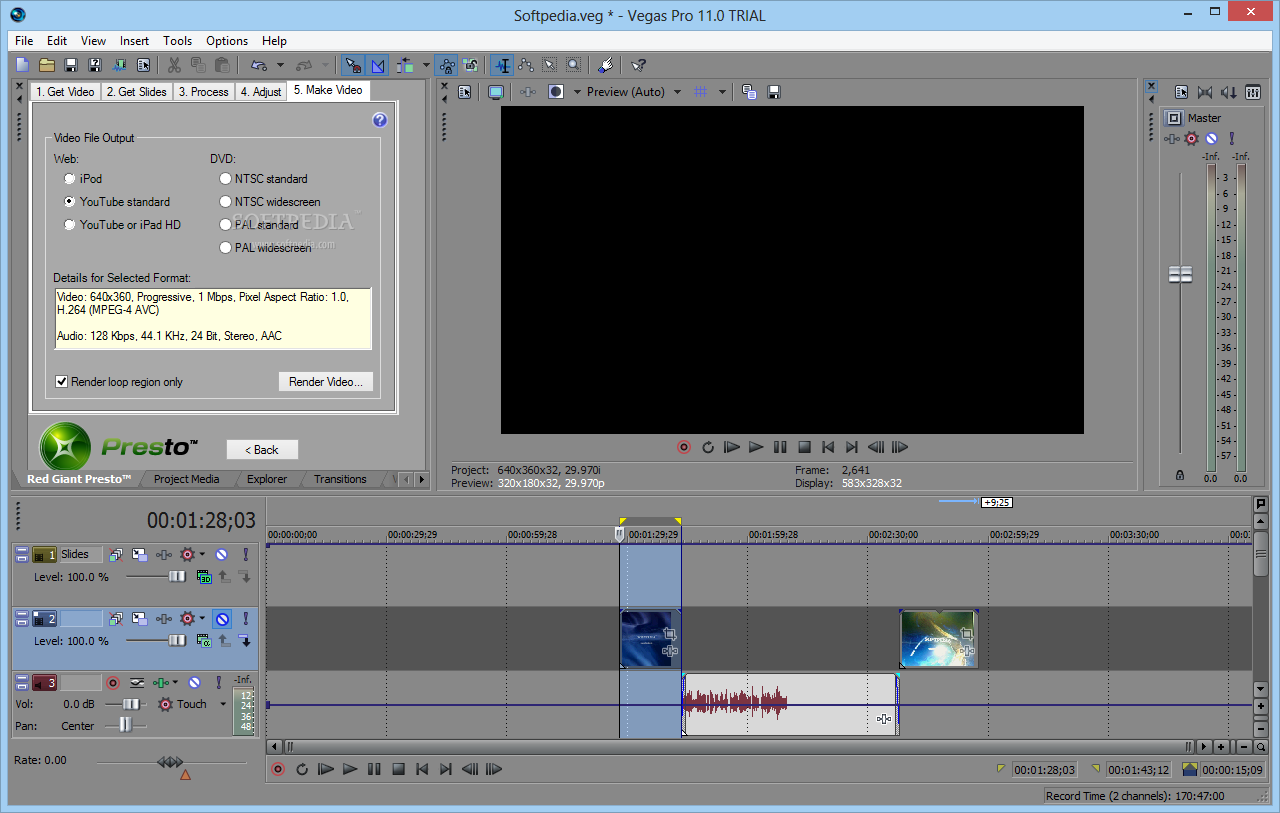Open the Presto help question mark icon

(379, 120)
